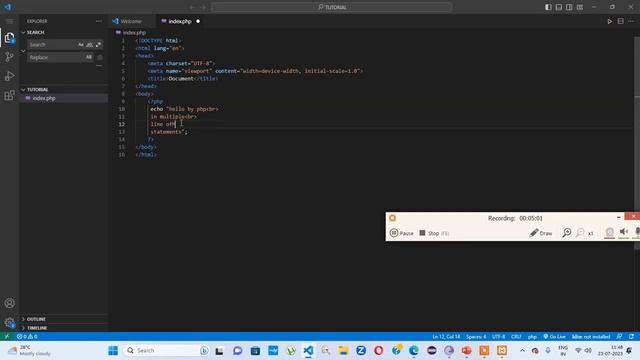
Task: Toggle Match Case in search box
Action: (x=81, y=44)
